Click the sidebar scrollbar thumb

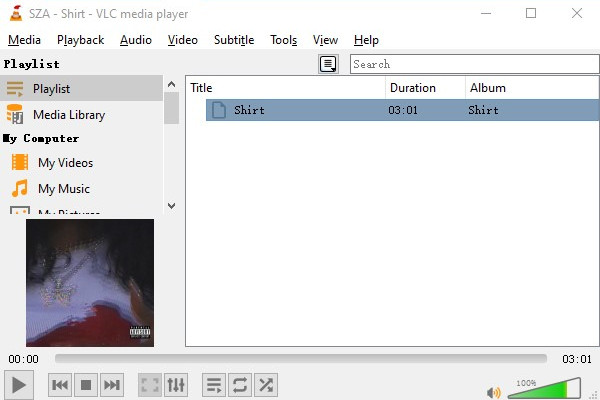(x=171, y=108)
